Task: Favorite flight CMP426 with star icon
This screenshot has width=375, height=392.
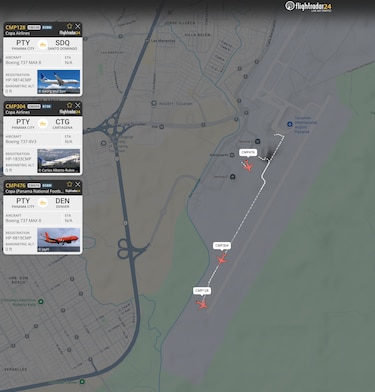Action: tap(69, 184)
